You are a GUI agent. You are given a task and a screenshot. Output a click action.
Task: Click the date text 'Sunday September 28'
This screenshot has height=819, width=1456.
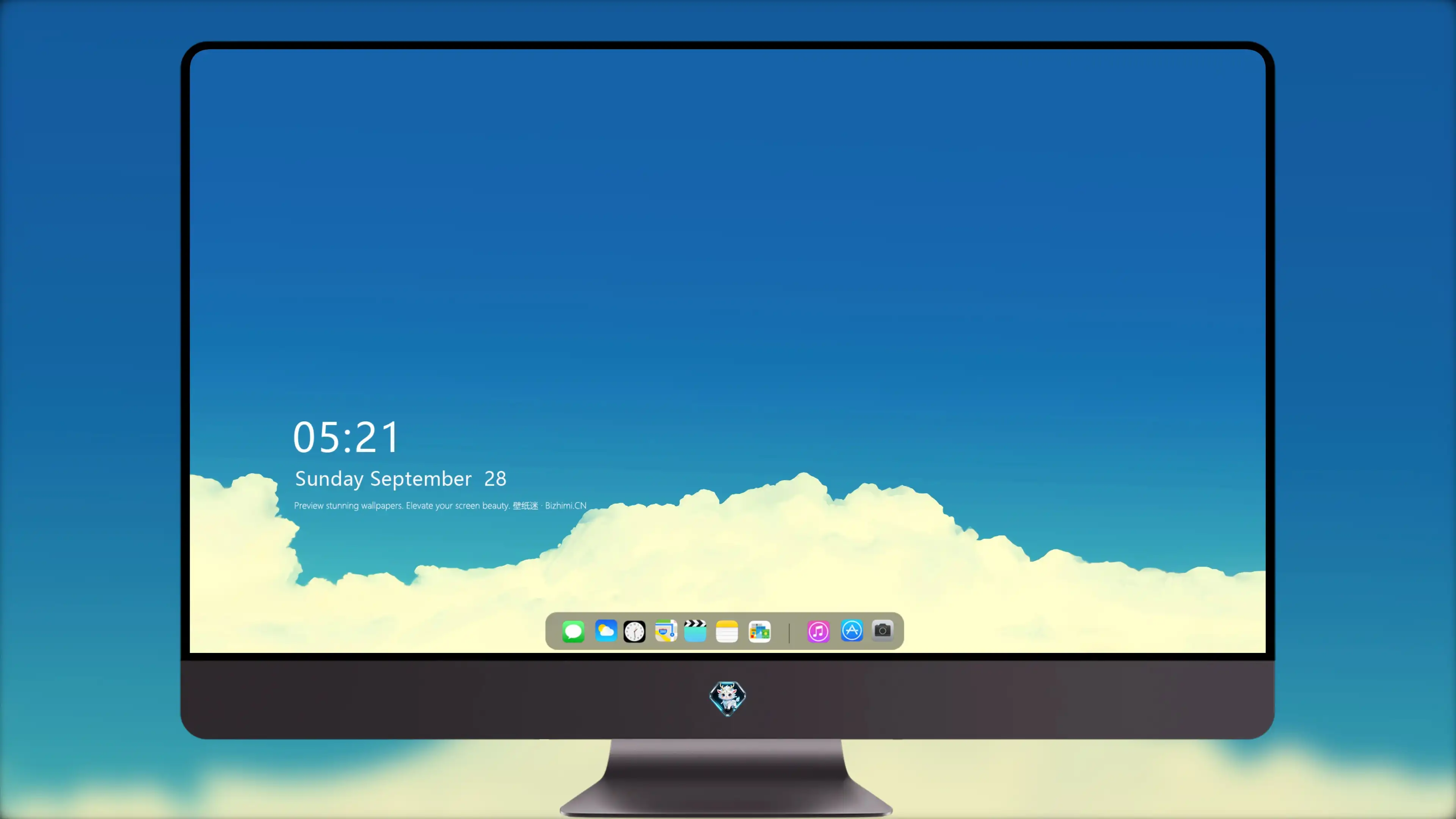click(401, 479)
